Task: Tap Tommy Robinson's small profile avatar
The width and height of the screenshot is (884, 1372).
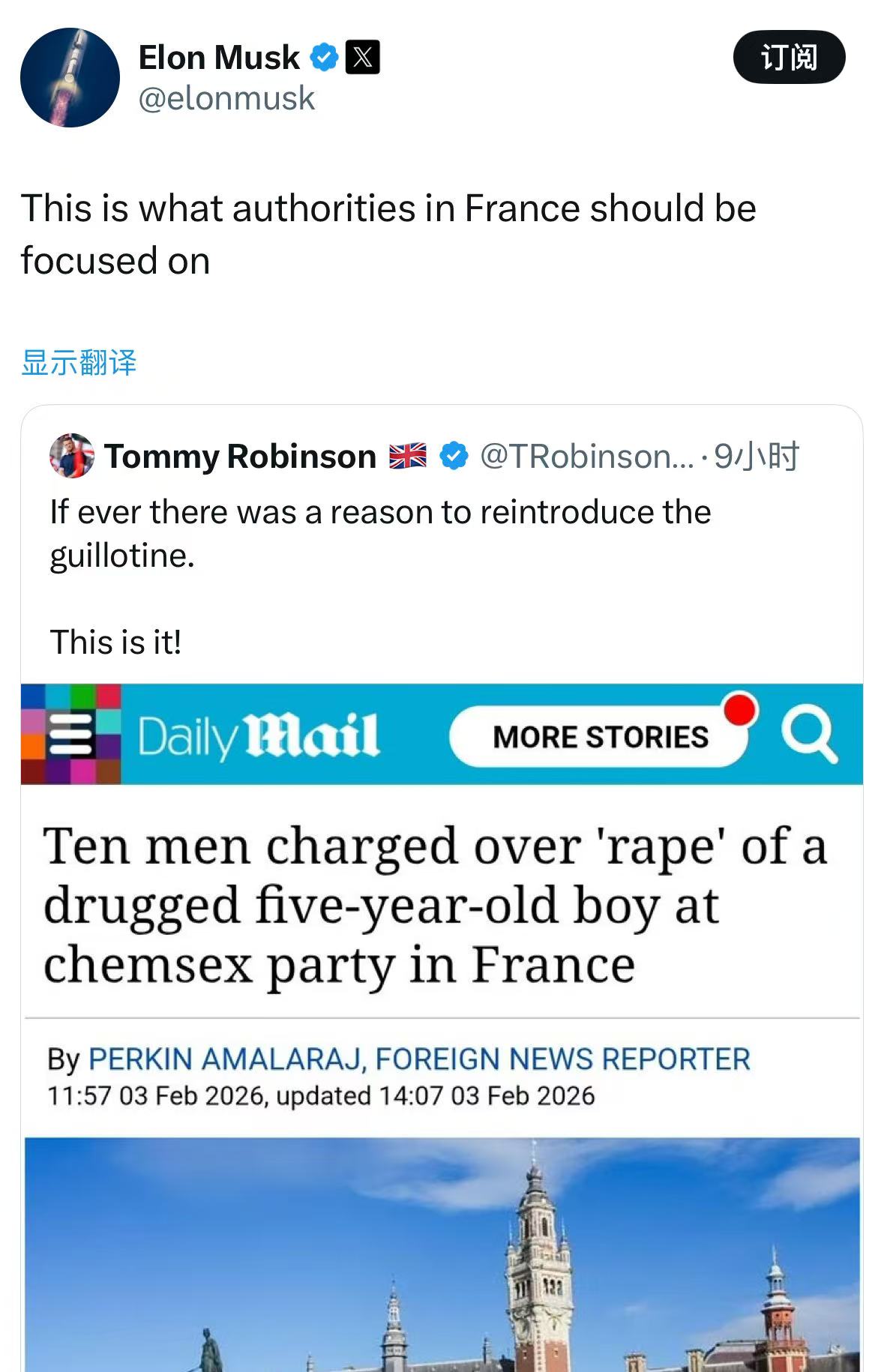Action: (72, 456)
